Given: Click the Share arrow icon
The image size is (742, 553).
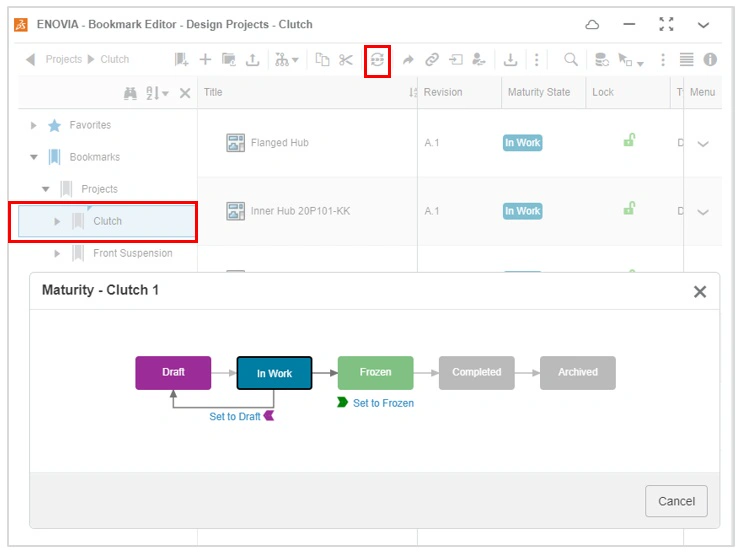Looking at the screenshot, I should pos(408,60).
